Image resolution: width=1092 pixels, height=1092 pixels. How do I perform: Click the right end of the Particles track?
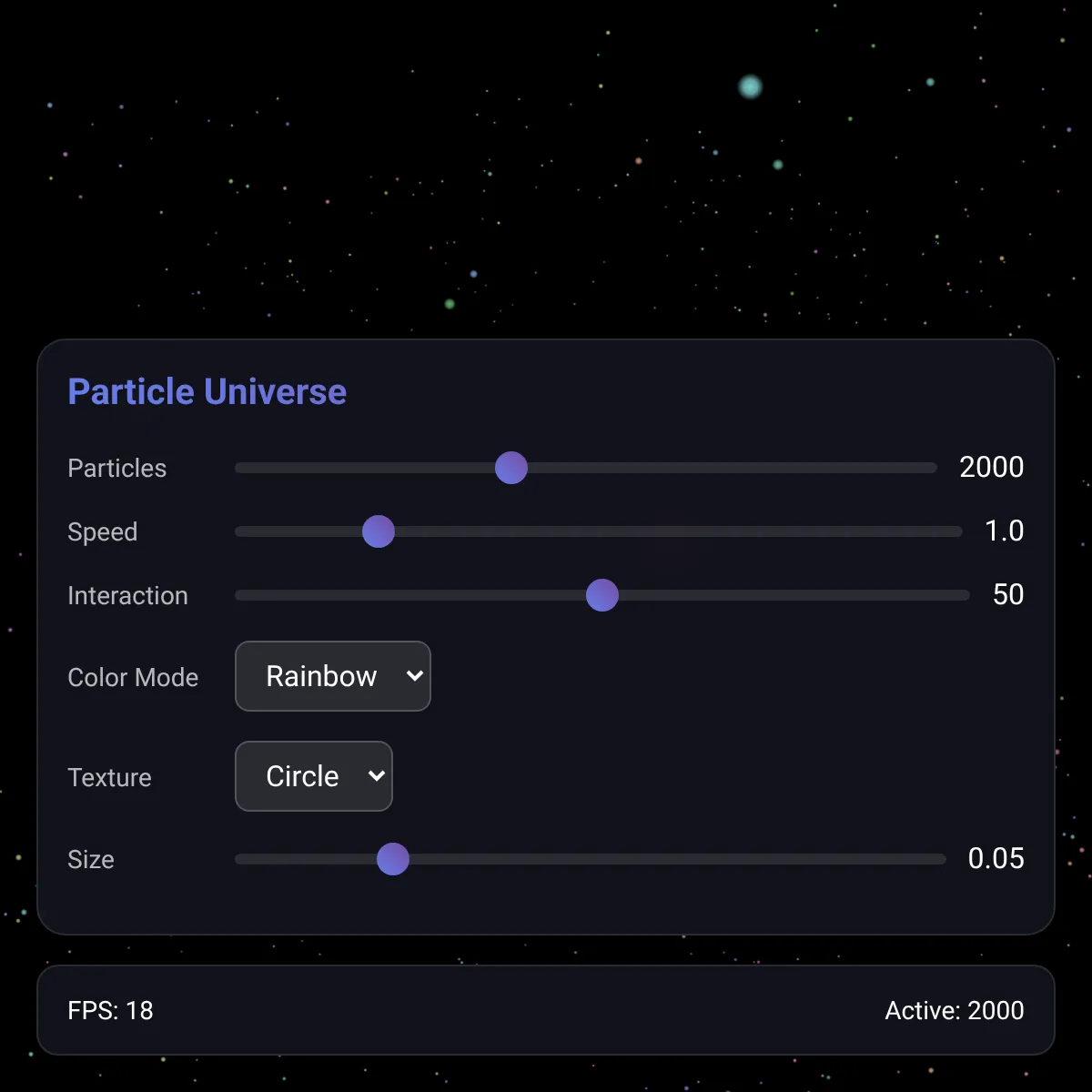pyautogui.click(x=932, y=468)
